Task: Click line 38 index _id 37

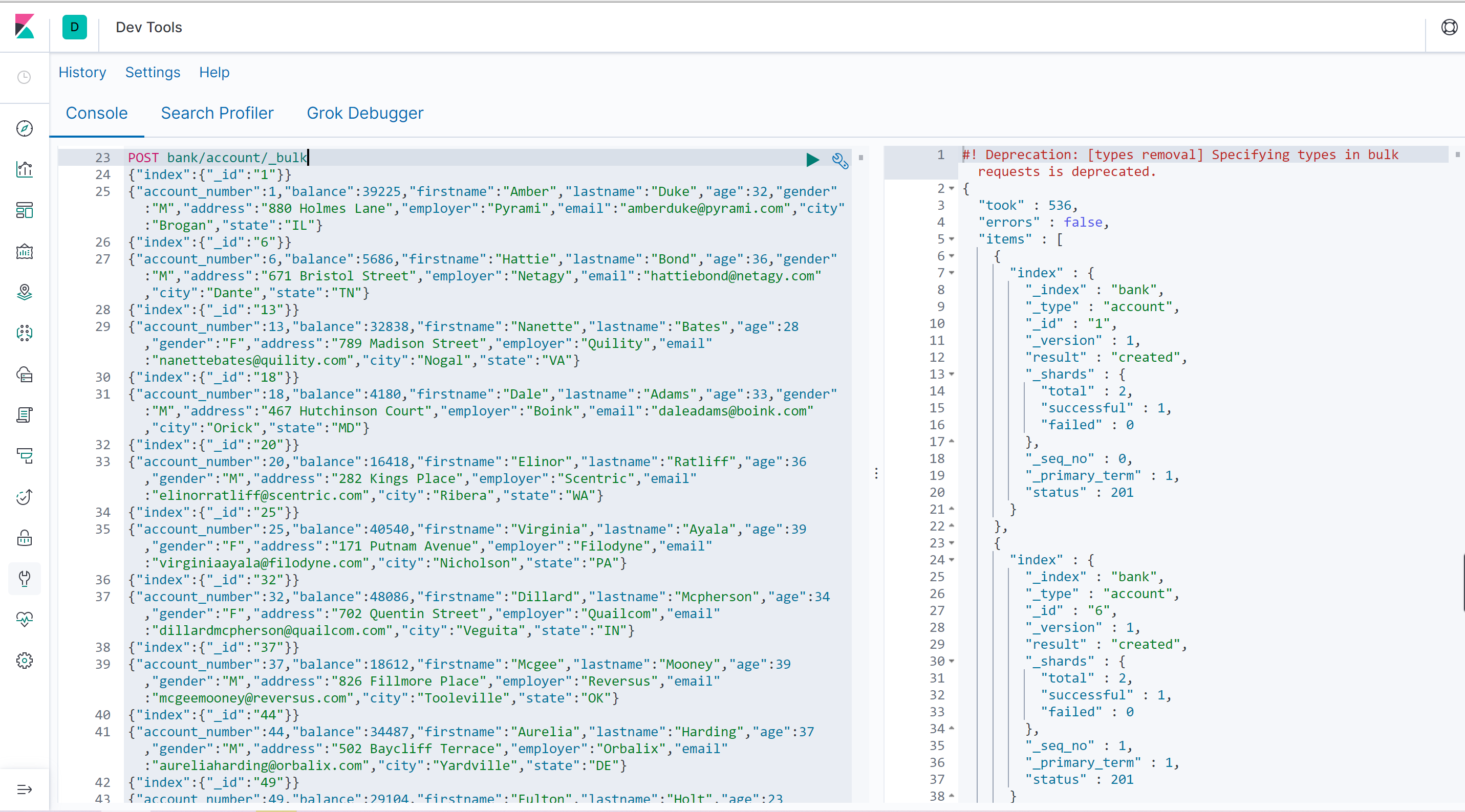Action: tap(214, 648)
